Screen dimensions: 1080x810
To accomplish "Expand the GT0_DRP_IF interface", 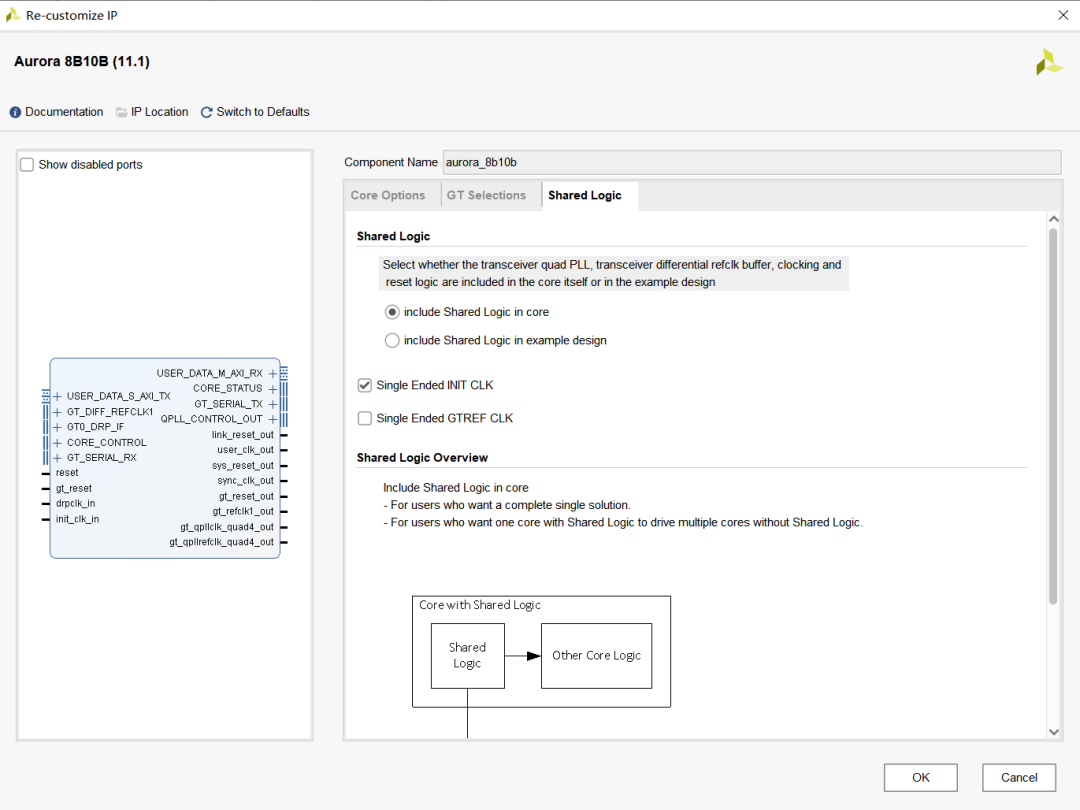I will click(x=57, y=427).
